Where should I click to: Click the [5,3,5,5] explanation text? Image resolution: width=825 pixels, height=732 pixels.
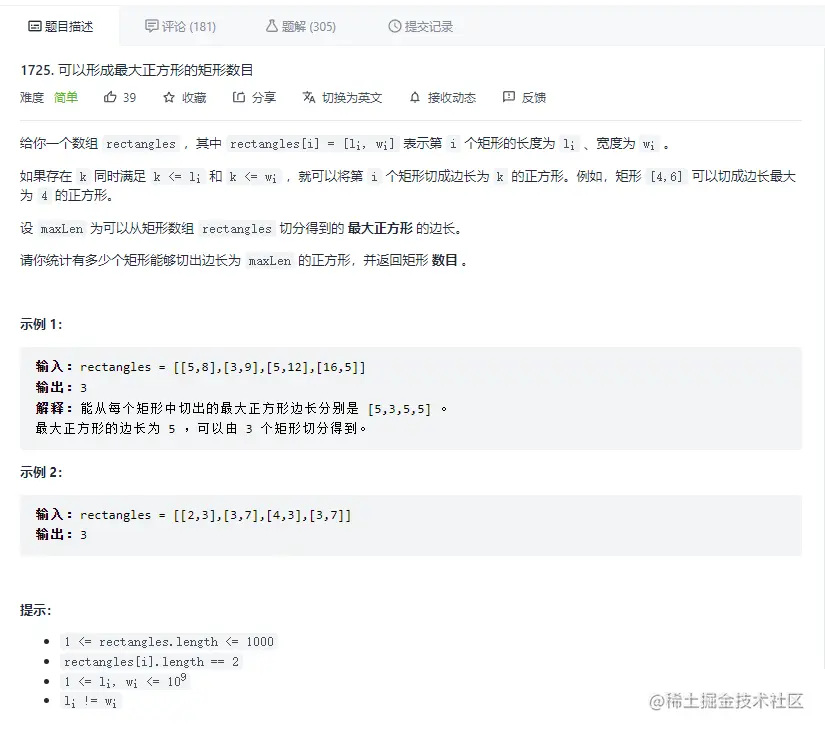(399, 409)
